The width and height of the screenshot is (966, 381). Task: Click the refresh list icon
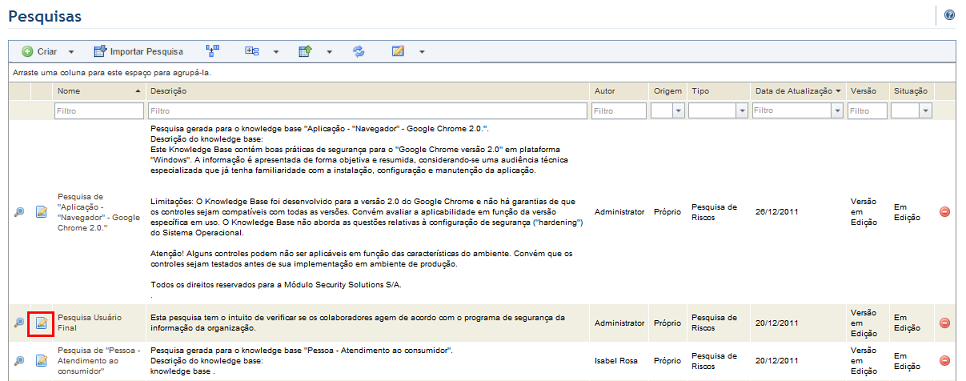359,51
